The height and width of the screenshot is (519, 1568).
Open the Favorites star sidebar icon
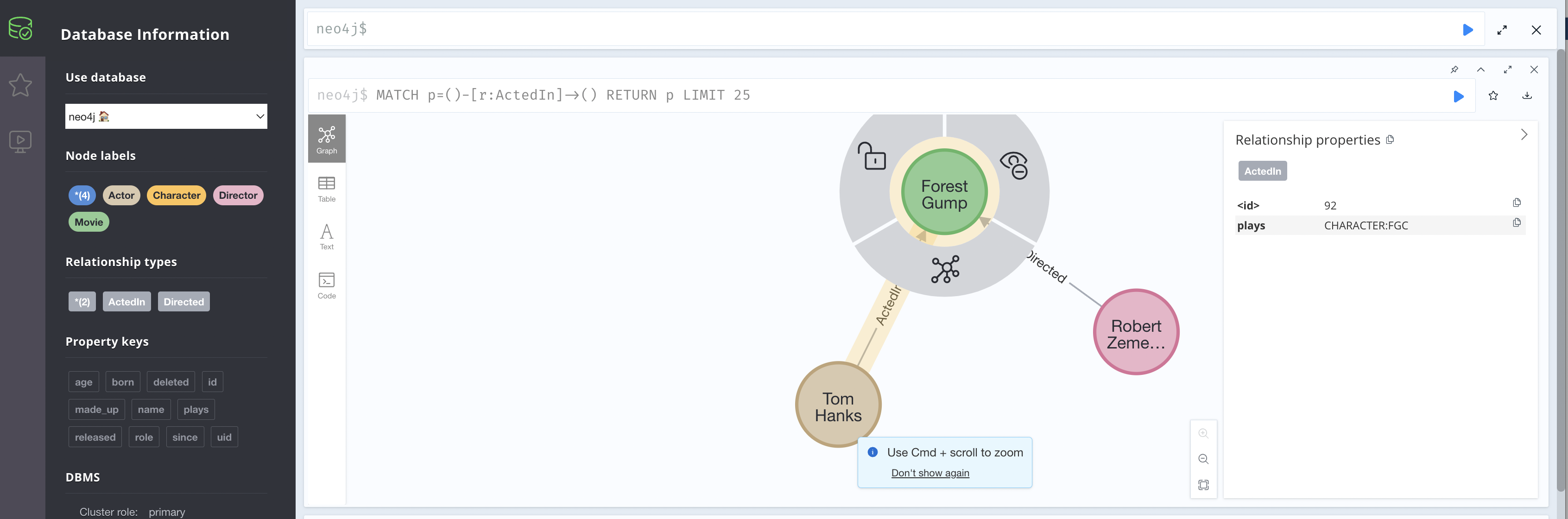coord(20,85)
